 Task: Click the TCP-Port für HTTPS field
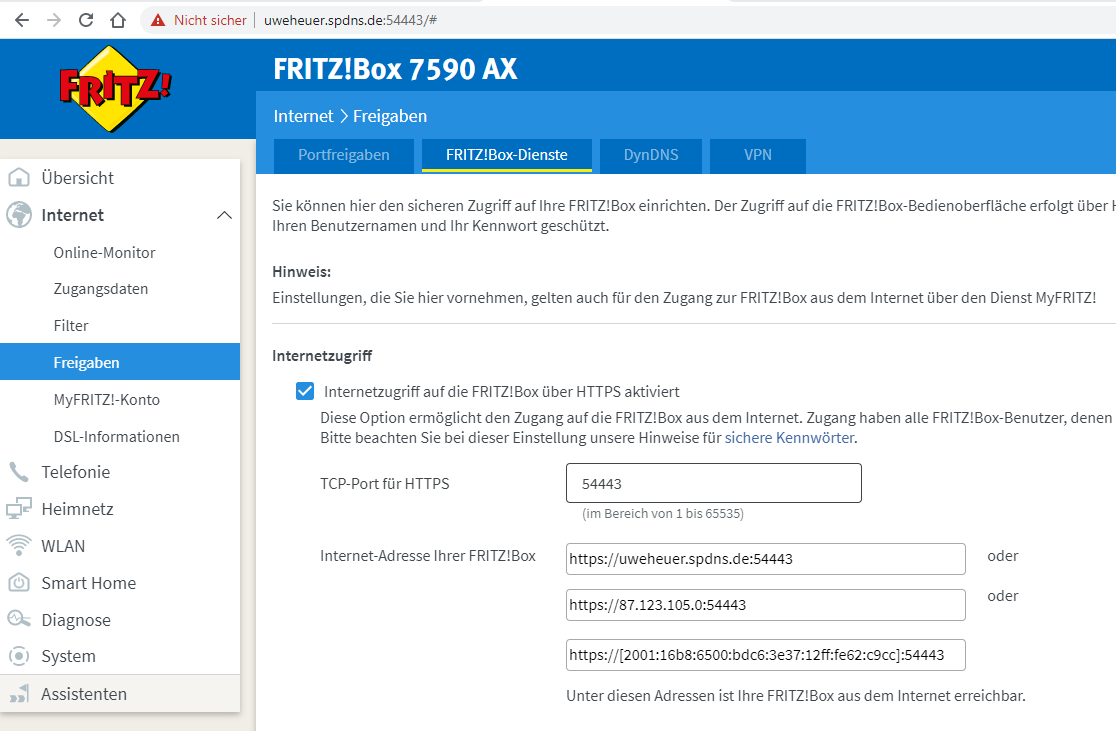click(x=713, y=483)
